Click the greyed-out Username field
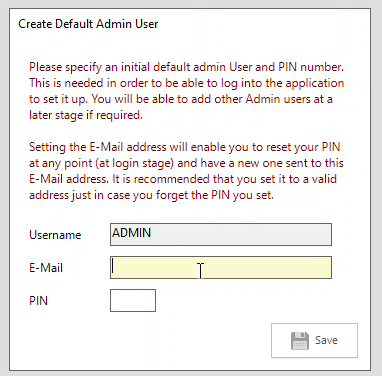 [x=221, y=234]
